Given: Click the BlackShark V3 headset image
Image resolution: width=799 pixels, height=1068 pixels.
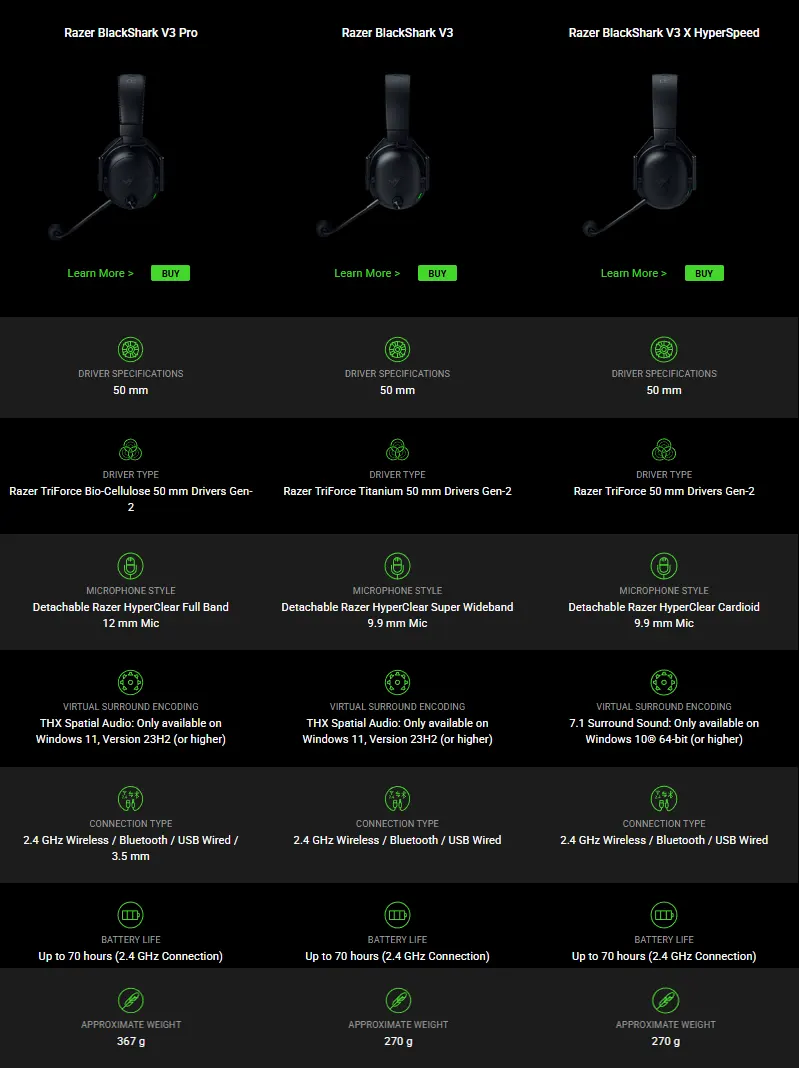Looking at the screenshot, I should pyautogui.click(x=375, y=157).
